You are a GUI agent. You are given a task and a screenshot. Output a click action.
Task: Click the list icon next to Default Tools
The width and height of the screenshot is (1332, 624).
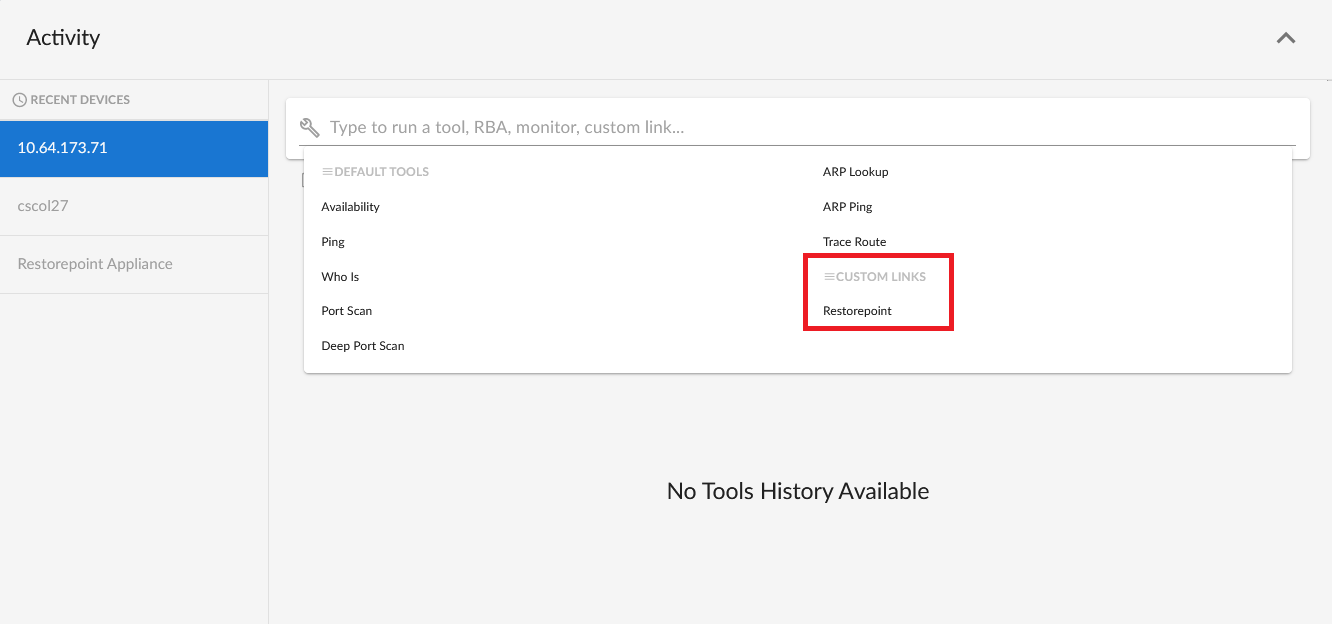click(326, 172)
